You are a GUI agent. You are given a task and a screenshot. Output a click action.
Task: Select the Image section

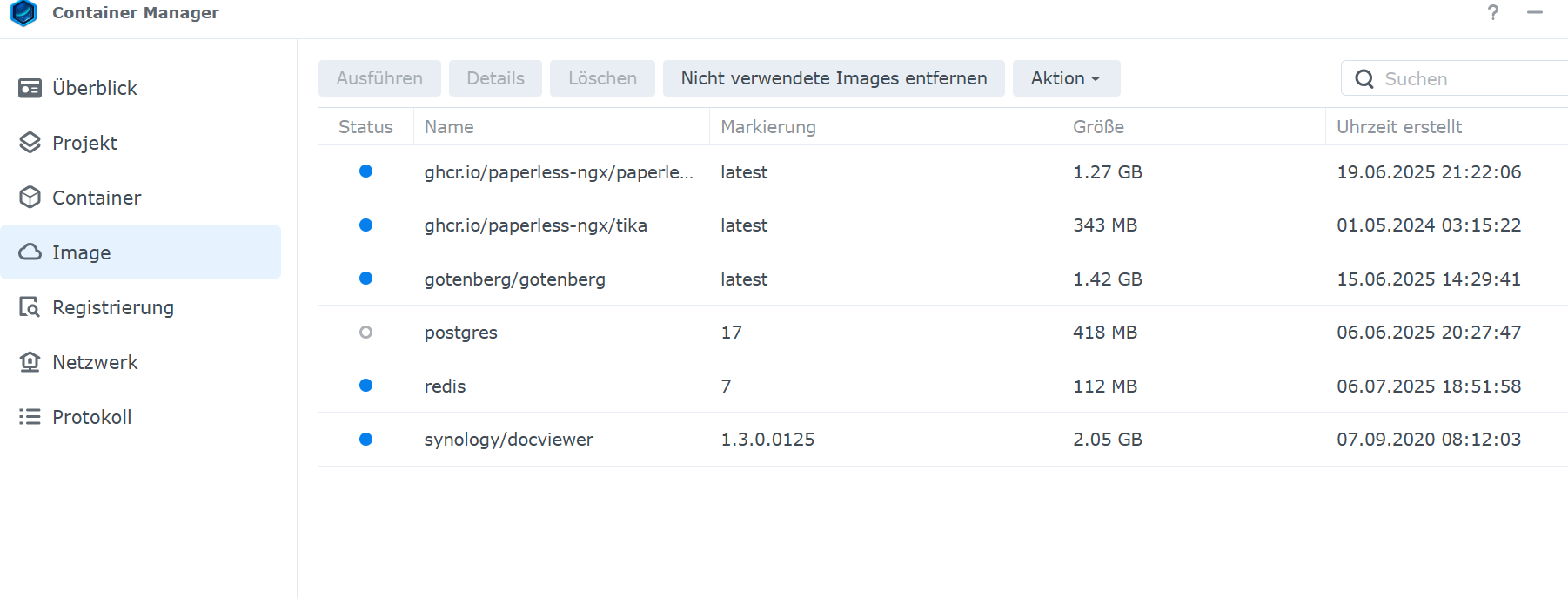141,252
